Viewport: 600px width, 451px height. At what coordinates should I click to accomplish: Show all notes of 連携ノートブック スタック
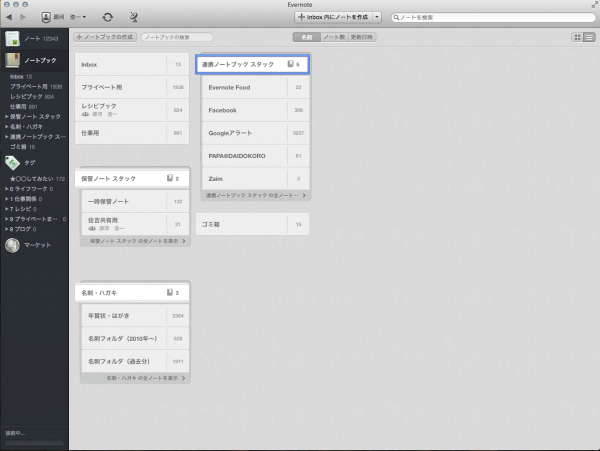pyautogui.click(x=256, y=195)
